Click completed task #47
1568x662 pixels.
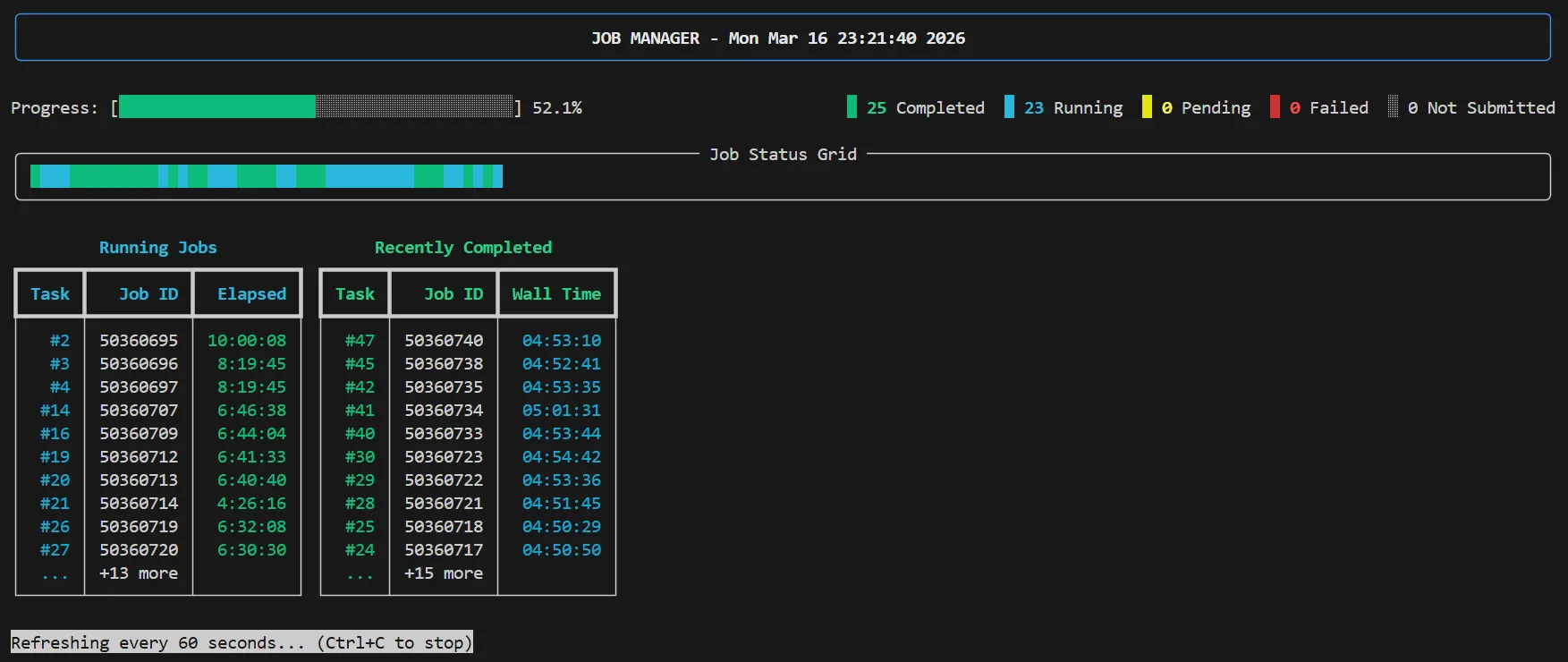click(x=360, y=341)
